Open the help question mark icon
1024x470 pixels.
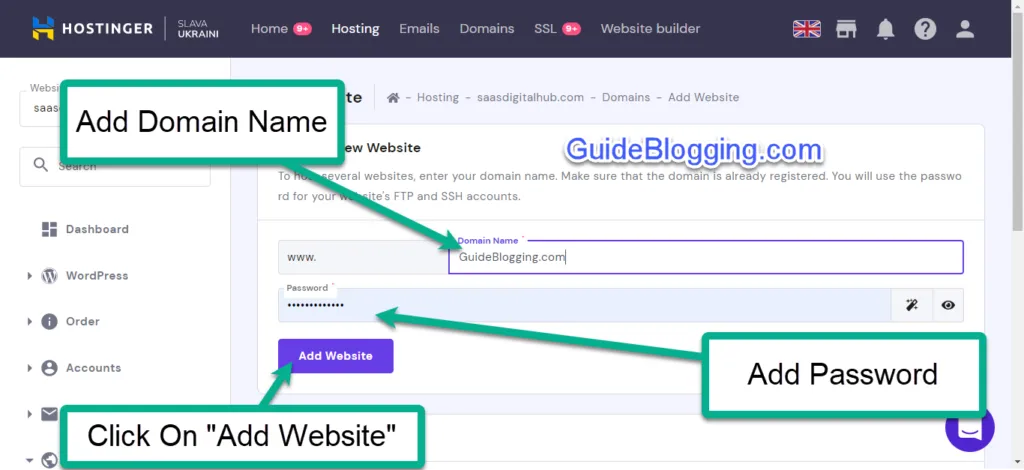[x=925, y=29]
